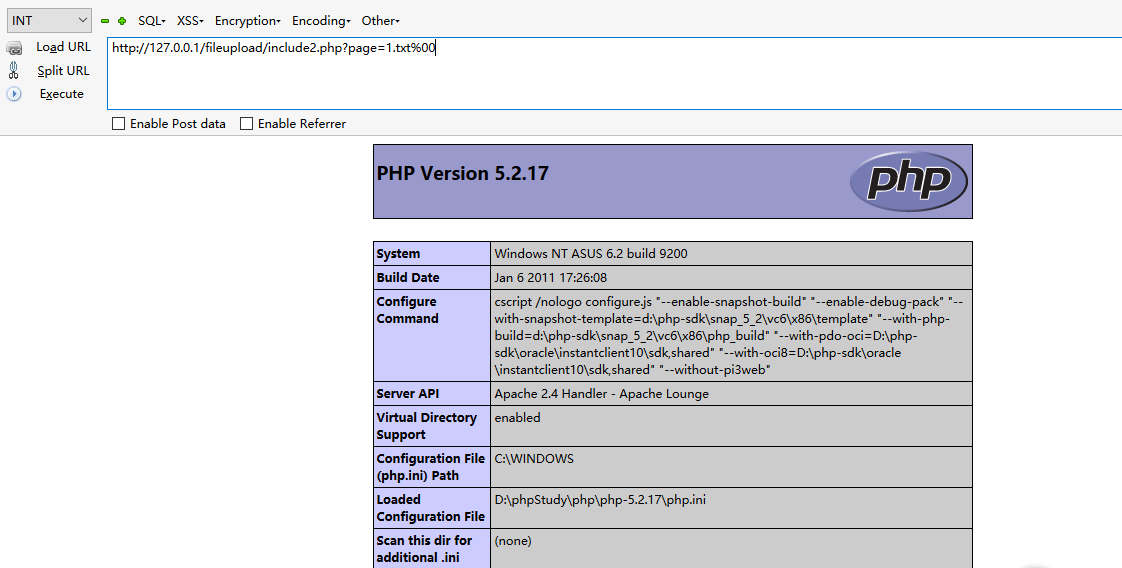Viewport: 1122px width, 568px height.
Task: Click the enabled value cell
Action: click(x=517, y=418)
